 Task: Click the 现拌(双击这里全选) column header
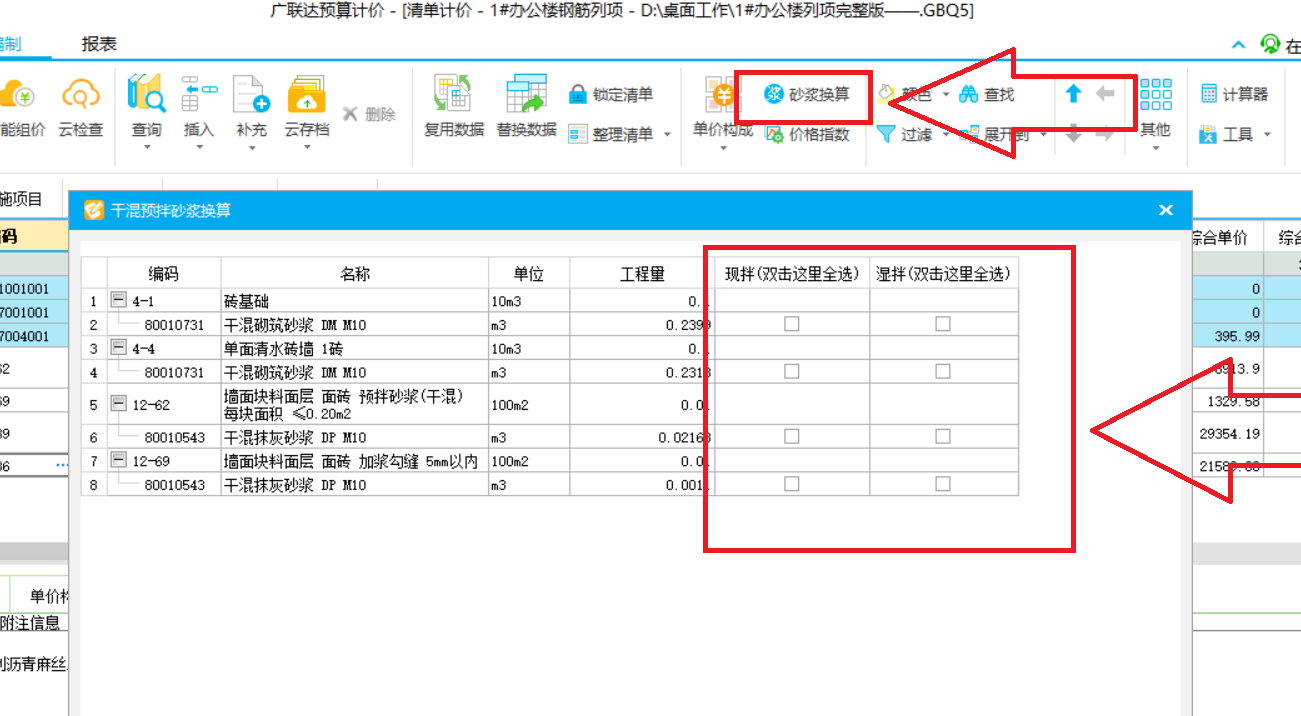point(792,273)
